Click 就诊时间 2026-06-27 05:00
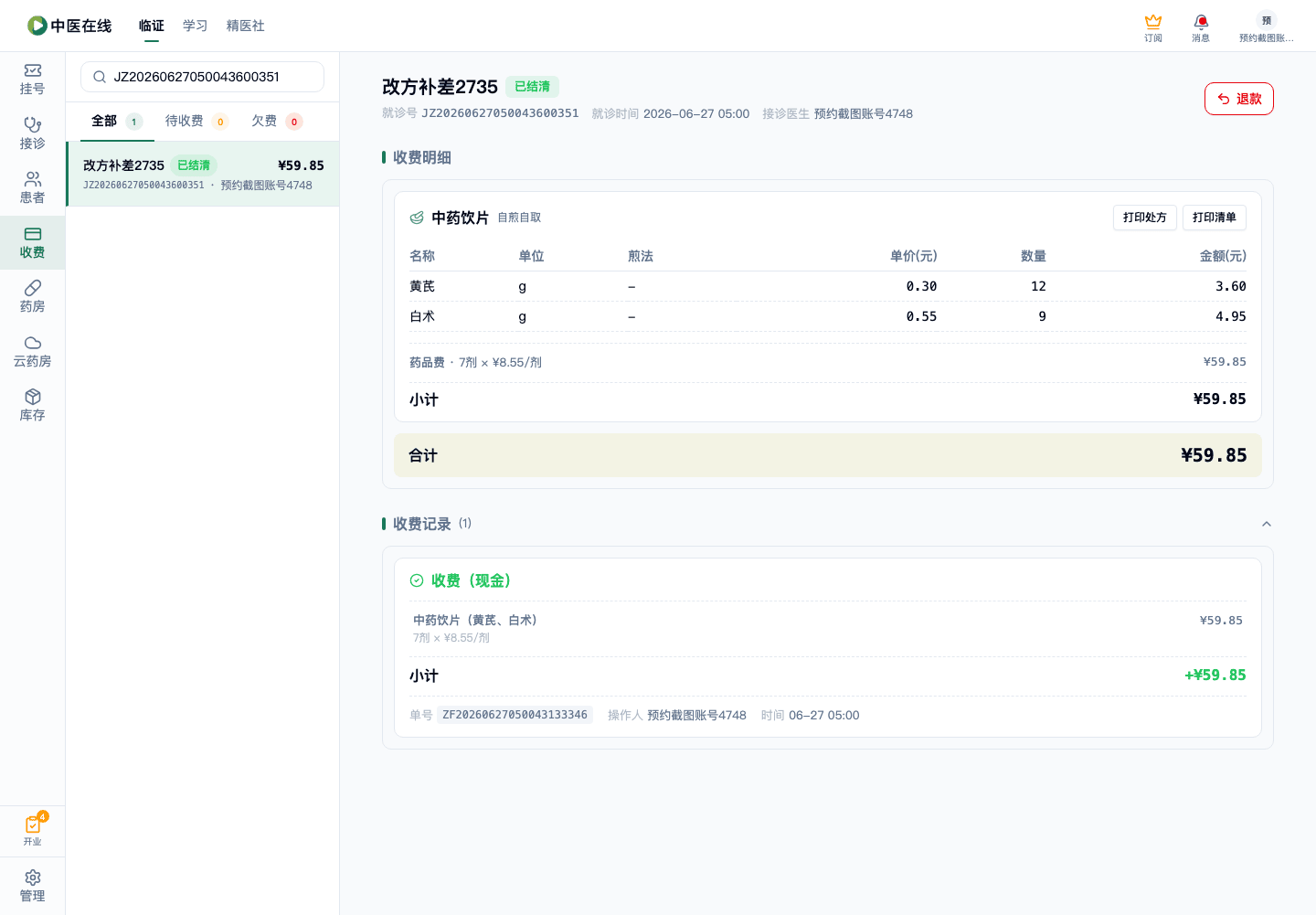 671,113
